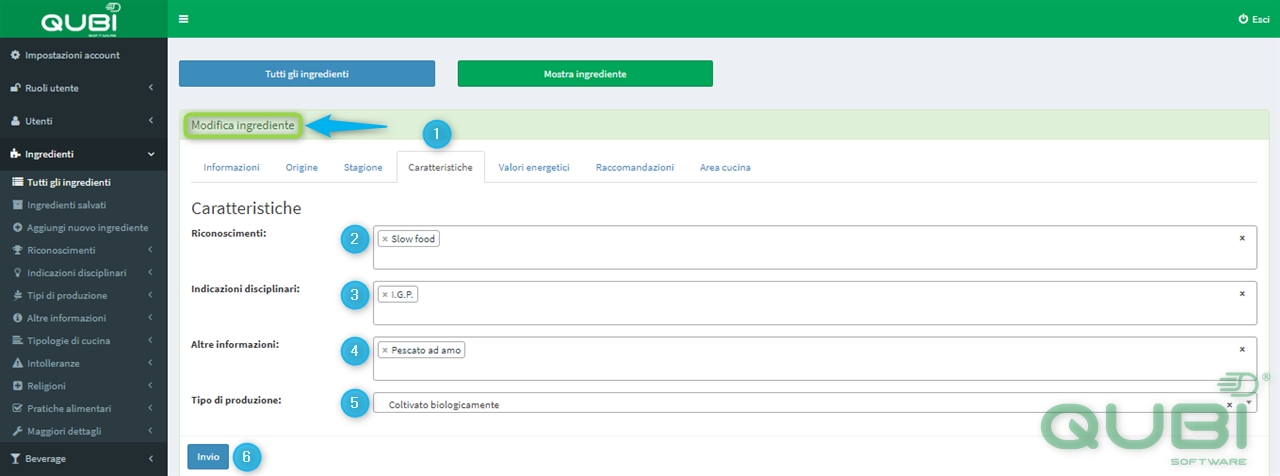Expand the Utenti sidebar menu
Image resolution: width=1280 pixels, height=476 pixels.
[150, 121]
